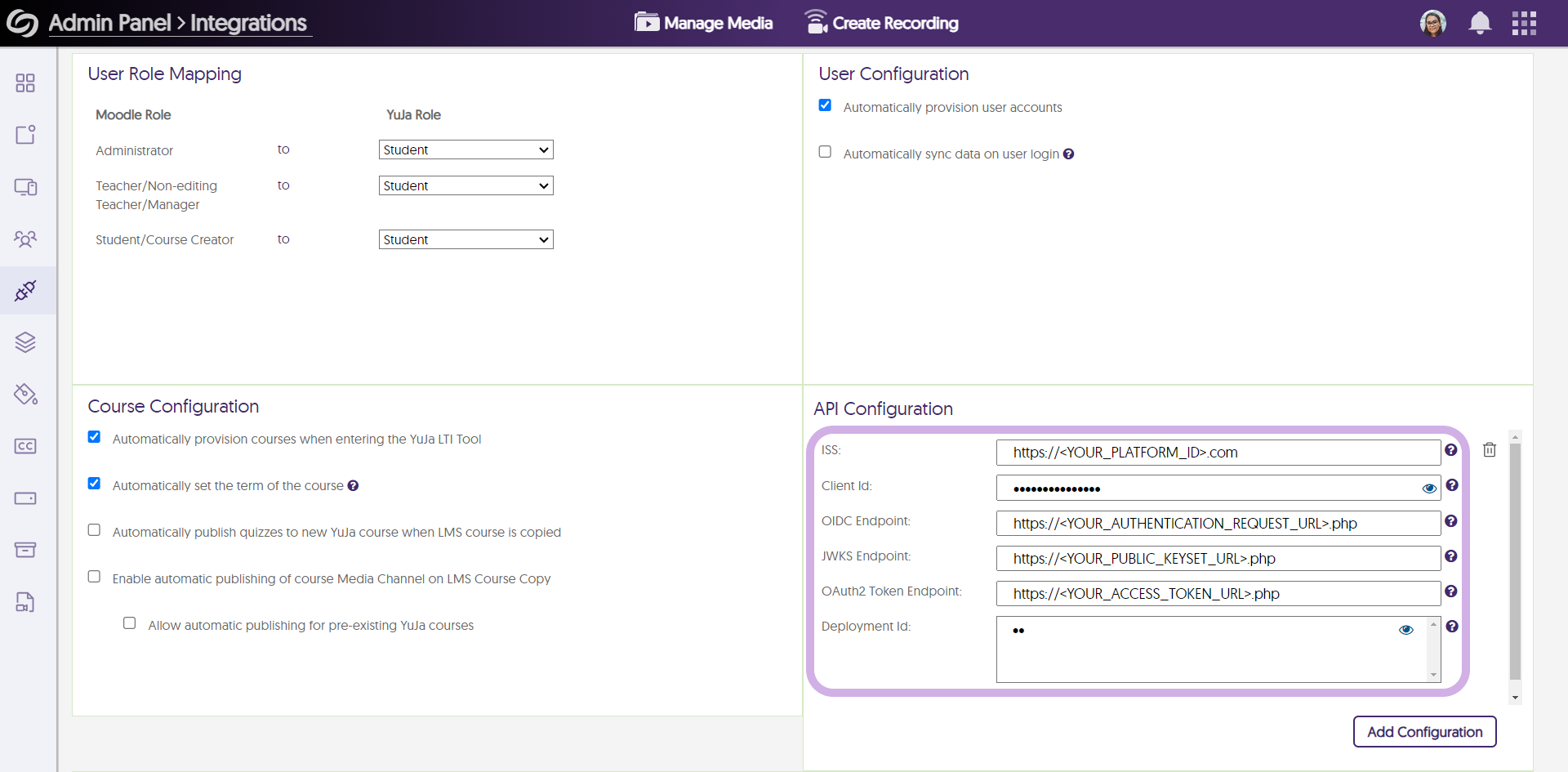Show help for OAuth2 Token Endpoint field
The image size is (1568, 772).
click(x=1451, y=591)
